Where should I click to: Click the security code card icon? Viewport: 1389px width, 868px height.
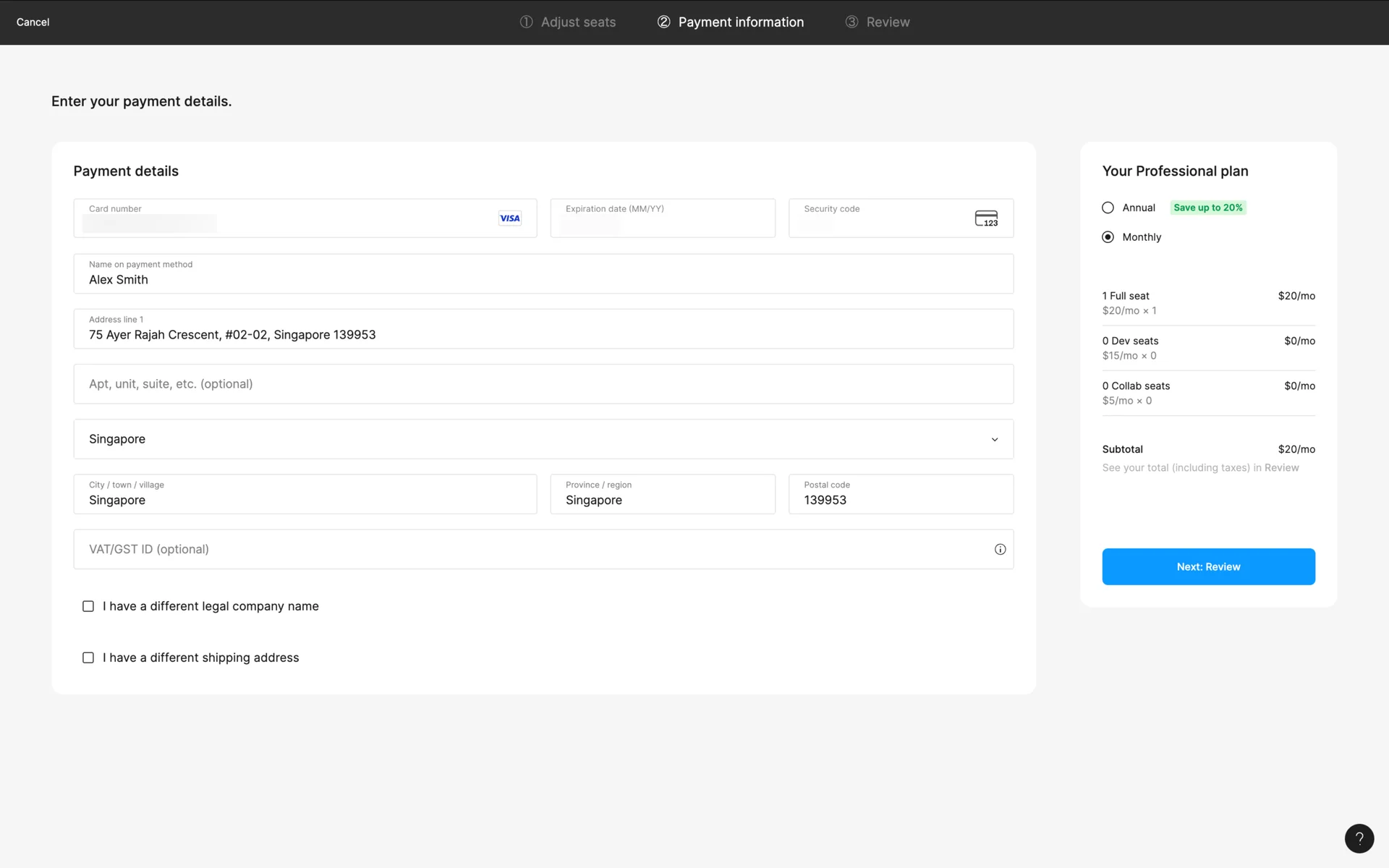coord(986,218)
